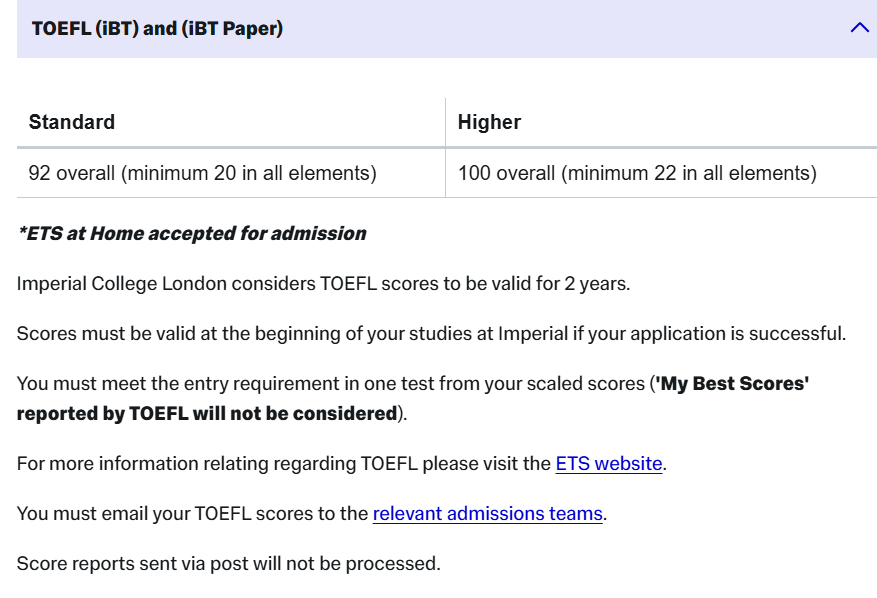This screenshot has width=877, height=598.
Task: Collapse the TOEFL section using the chevron
Action: pos(859,28)
